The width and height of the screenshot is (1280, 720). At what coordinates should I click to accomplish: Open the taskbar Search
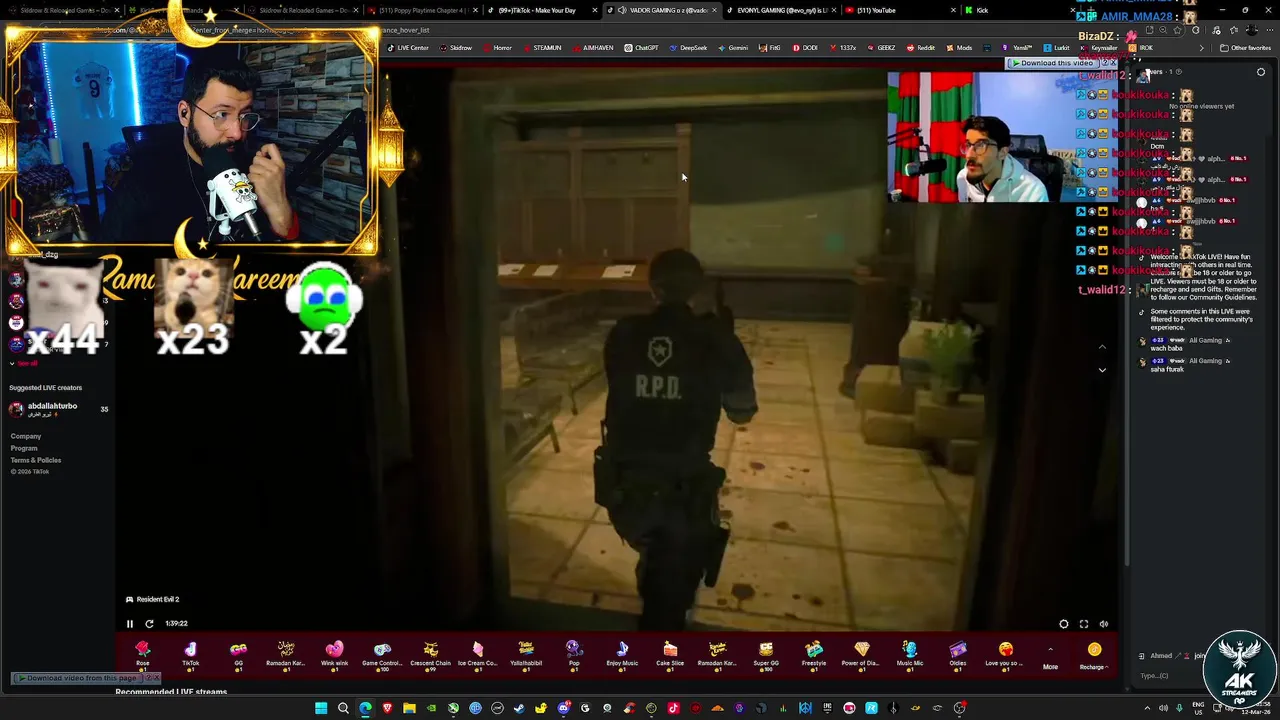(x=343, y=708)
